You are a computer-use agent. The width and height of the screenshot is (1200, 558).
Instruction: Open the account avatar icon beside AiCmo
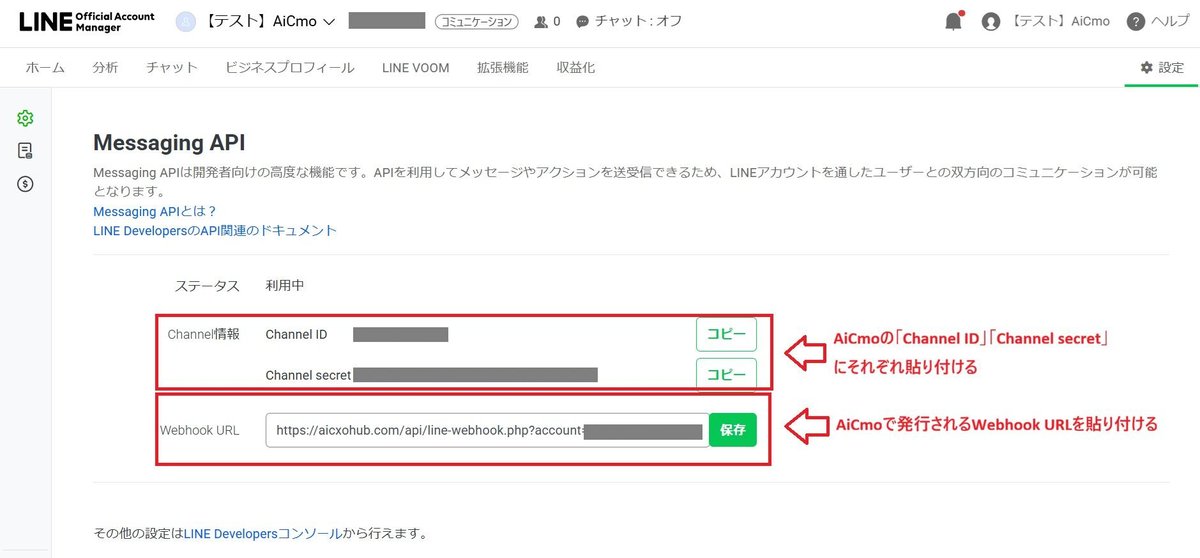pyautogui.click(x=186, y=21)
